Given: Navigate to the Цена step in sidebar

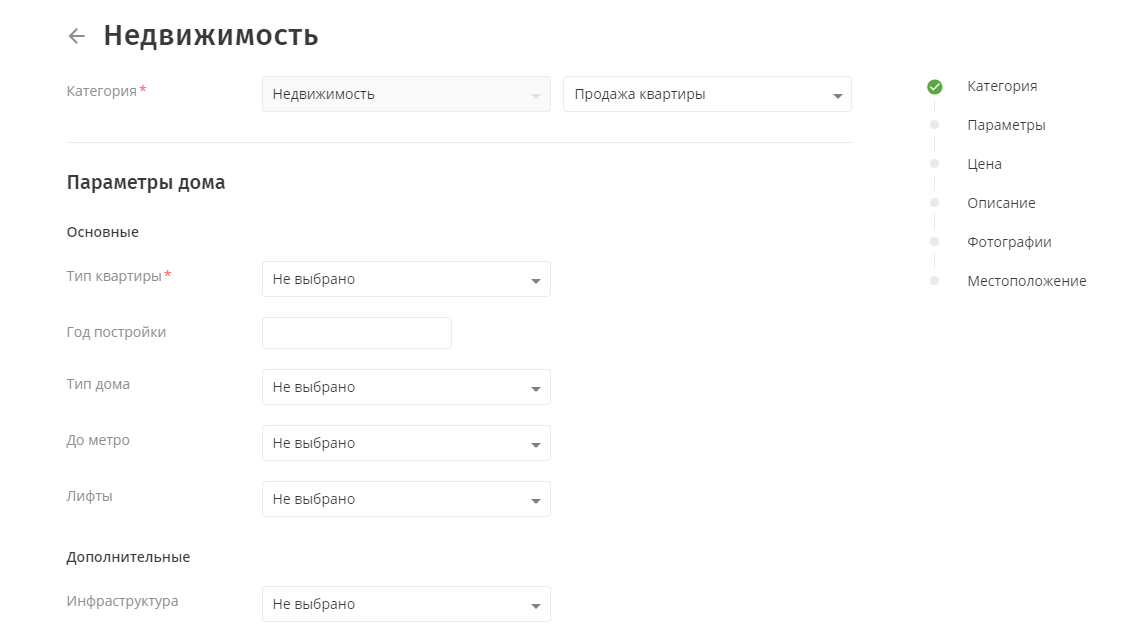Looking at the screenshot, I should pyautogui.click(x=984, y=164).
